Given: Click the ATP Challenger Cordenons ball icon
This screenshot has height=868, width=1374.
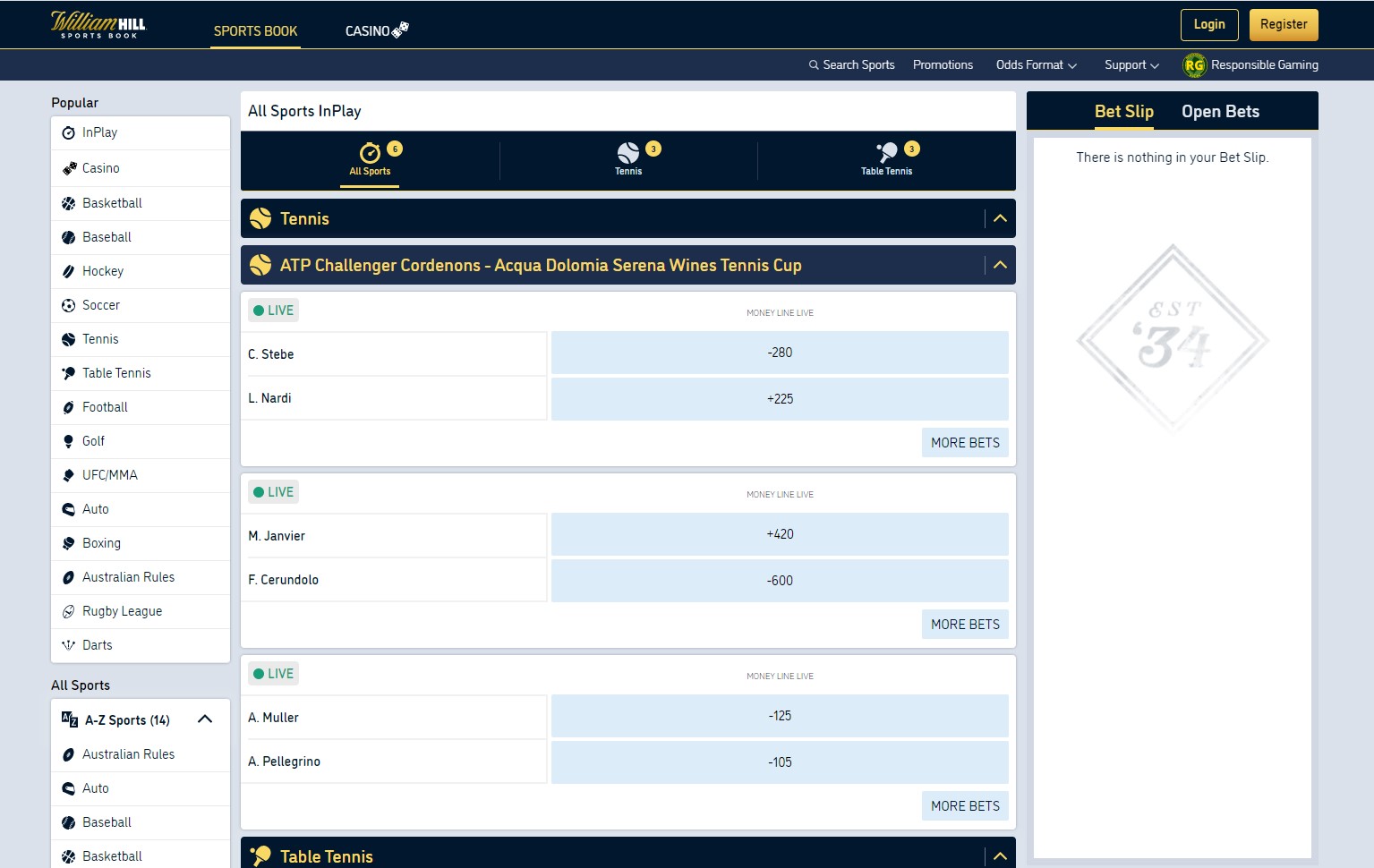Looking at the screenshot, I should pyautogui.click(x=260, y=265).
